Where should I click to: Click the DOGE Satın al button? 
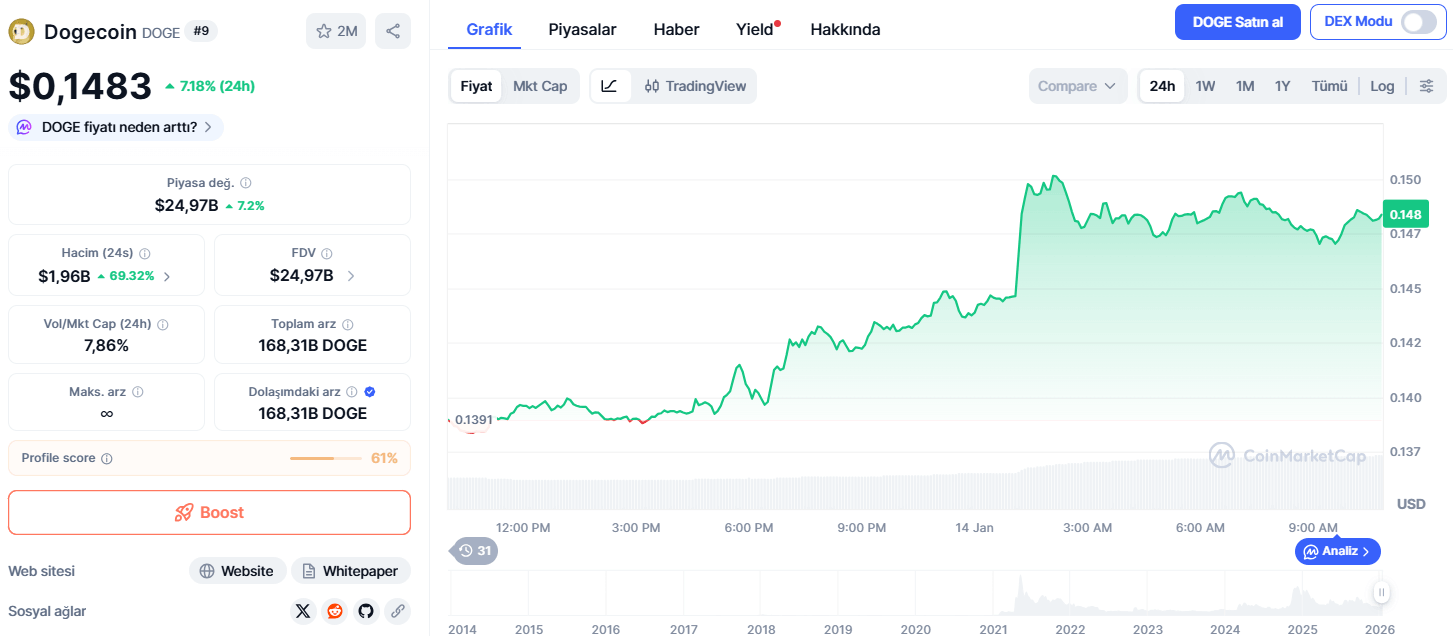[x=1237, y=22]
